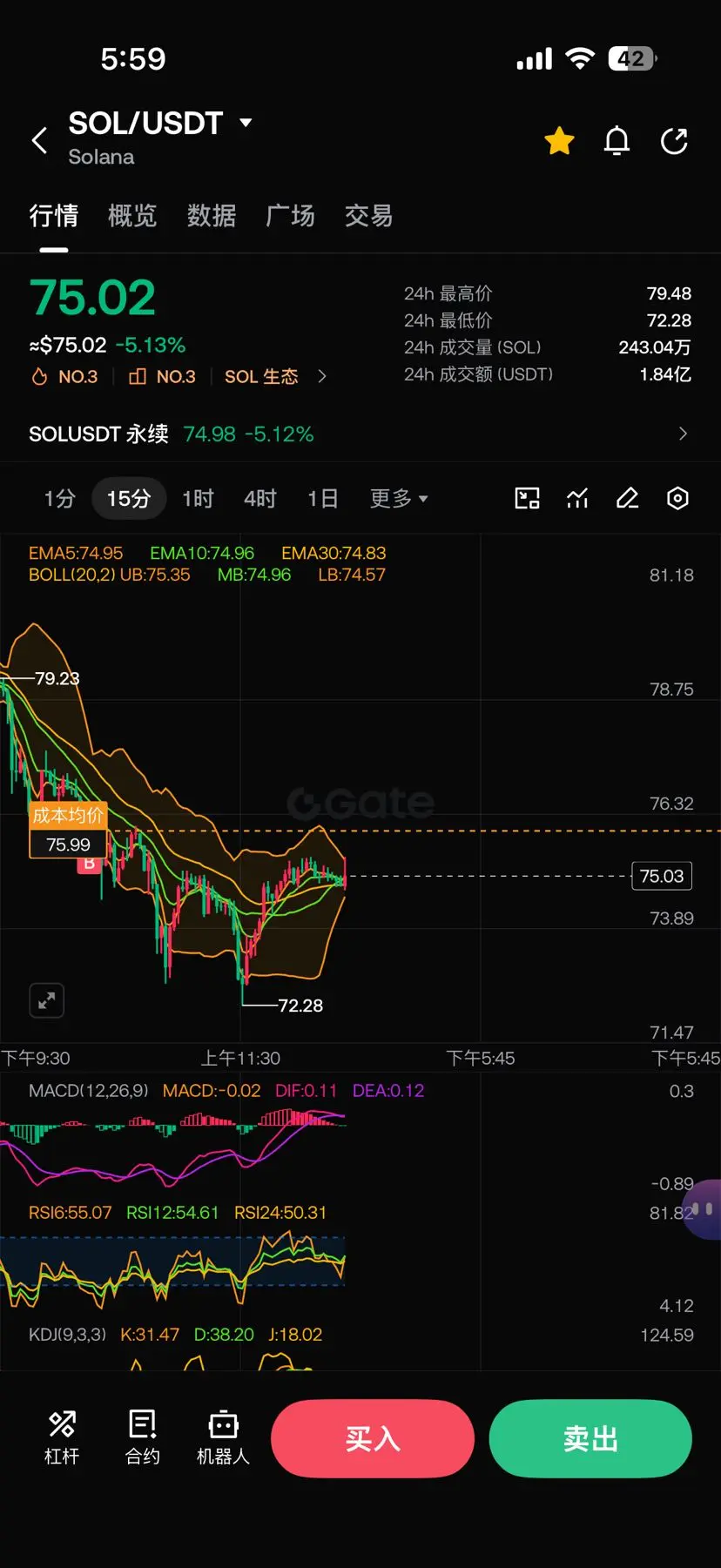Expand the SOL/USDT pair dropdown
Viewport: 721px width, 1568px height.
click(246, 123)
